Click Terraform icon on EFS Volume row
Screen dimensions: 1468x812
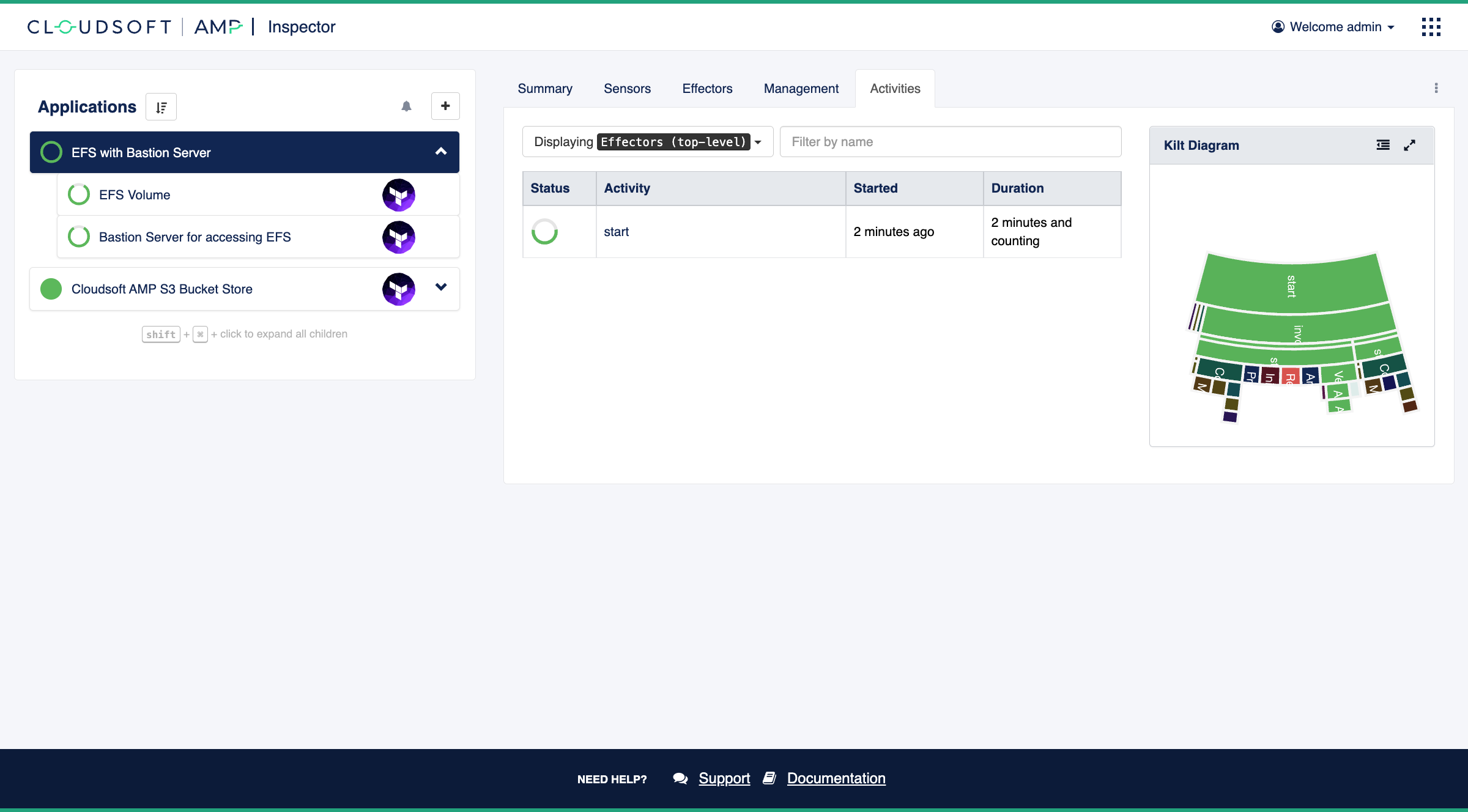(399, 195)
